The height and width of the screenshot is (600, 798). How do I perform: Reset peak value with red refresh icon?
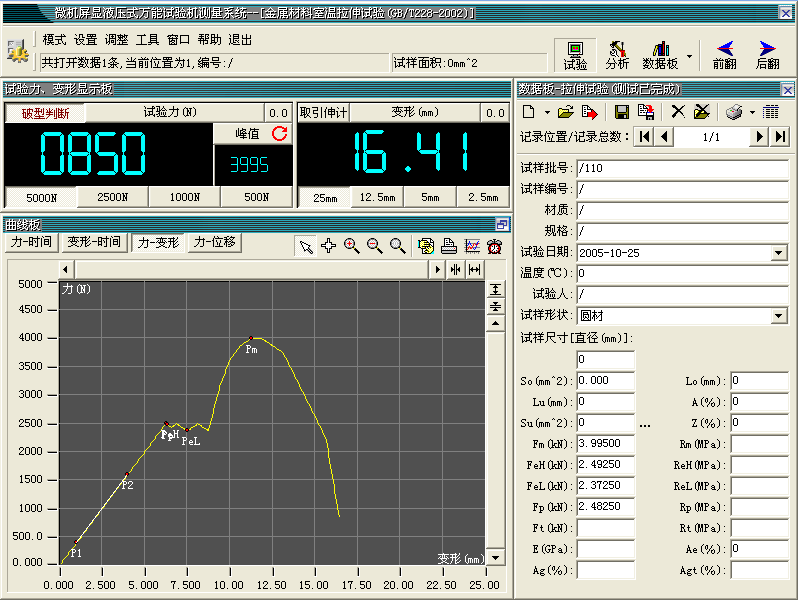279,133
